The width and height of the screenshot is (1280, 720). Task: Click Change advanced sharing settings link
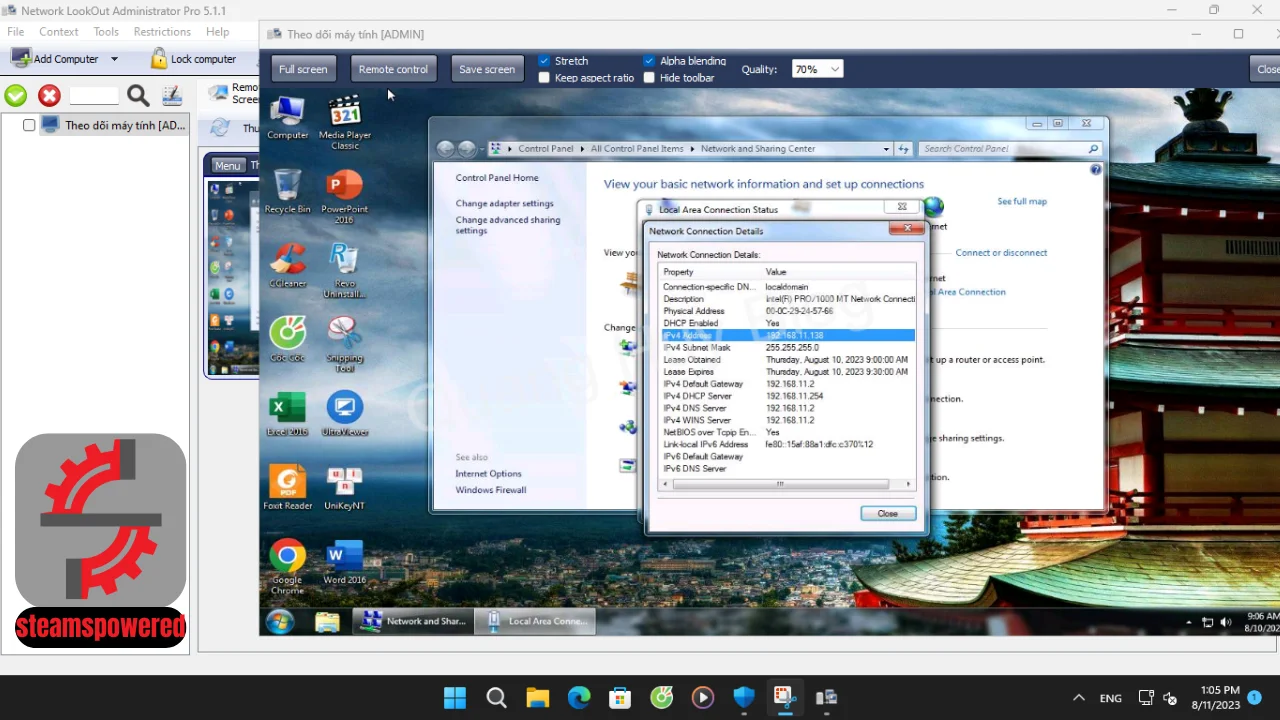tap(508, 225)
